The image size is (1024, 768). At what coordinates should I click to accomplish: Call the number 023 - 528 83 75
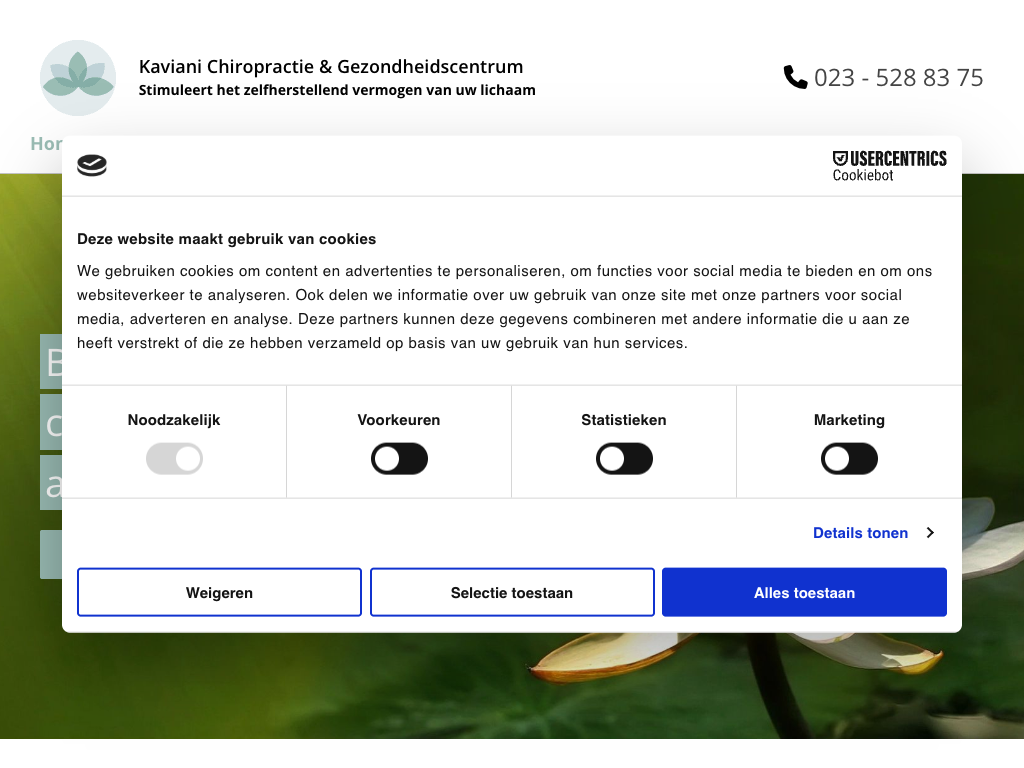pos(898,78)
